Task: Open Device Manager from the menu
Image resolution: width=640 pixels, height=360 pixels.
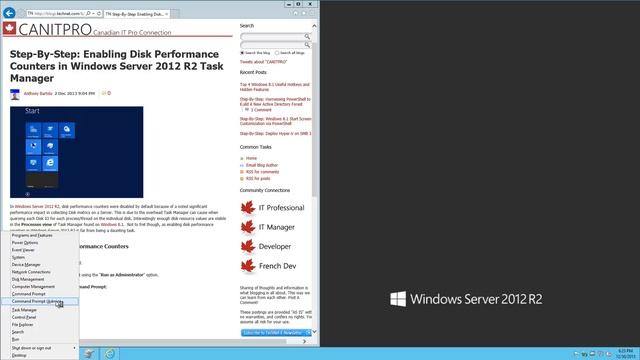Action: 40,265
